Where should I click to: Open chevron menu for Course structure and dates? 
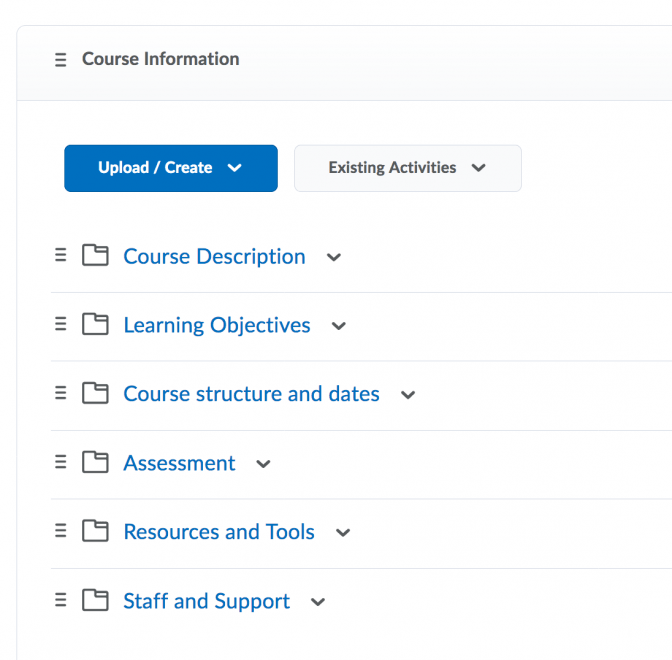pyautogui.click(x=408, y=395)
